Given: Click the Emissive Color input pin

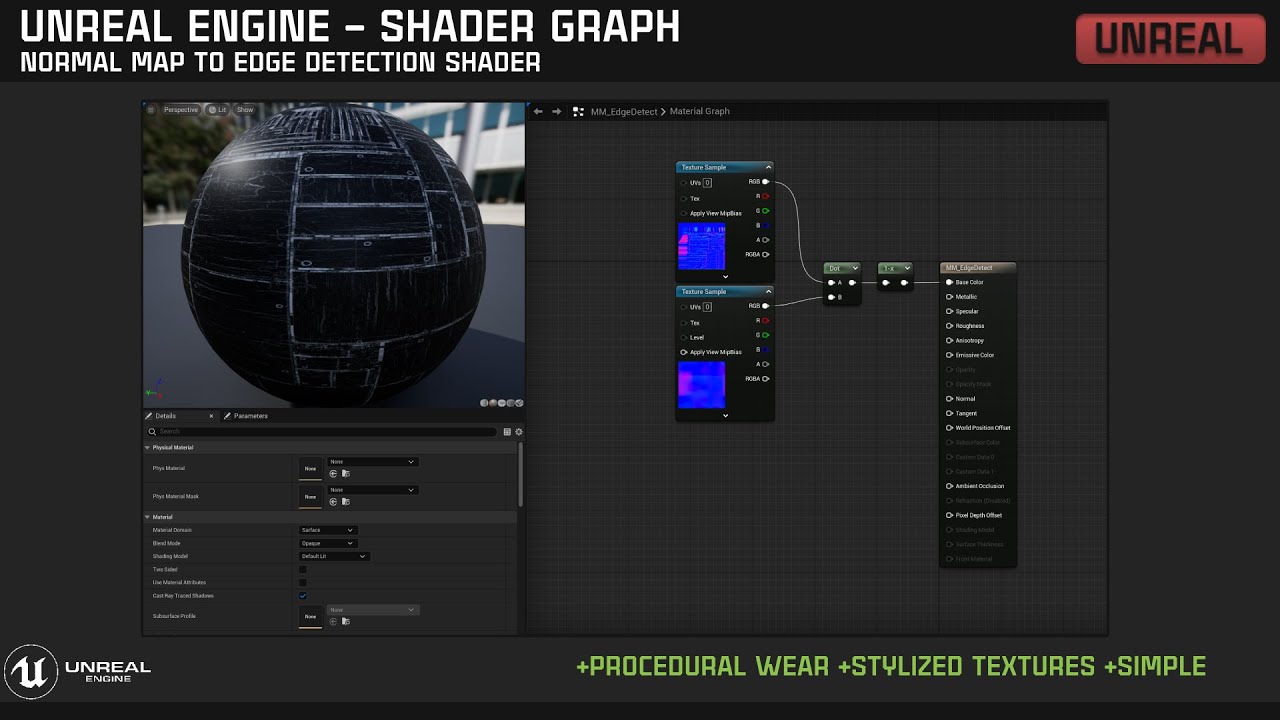Looking at the screenshot, I should 949,355.
